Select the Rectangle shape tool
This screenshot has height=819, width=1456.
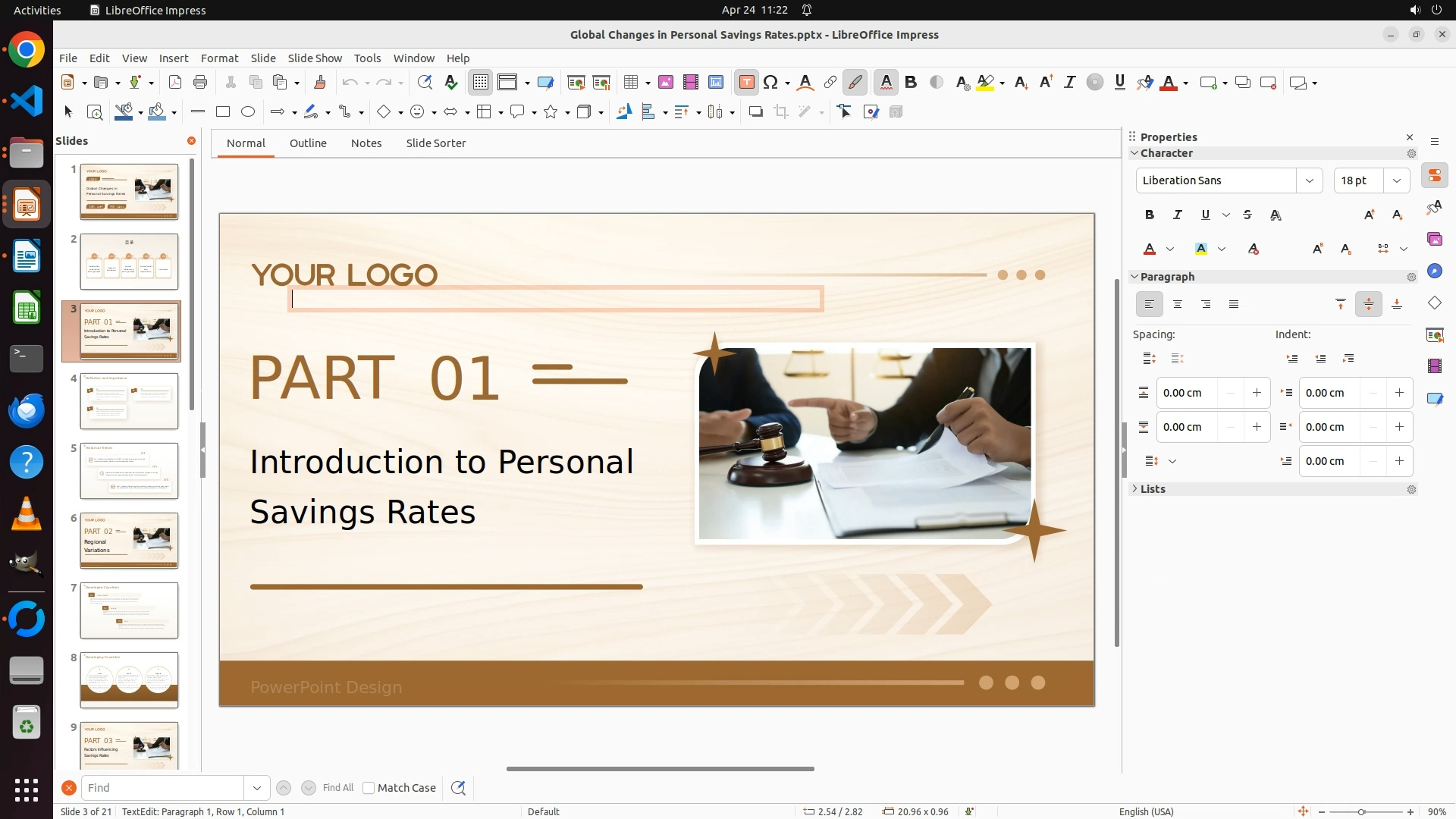point(223,112)
